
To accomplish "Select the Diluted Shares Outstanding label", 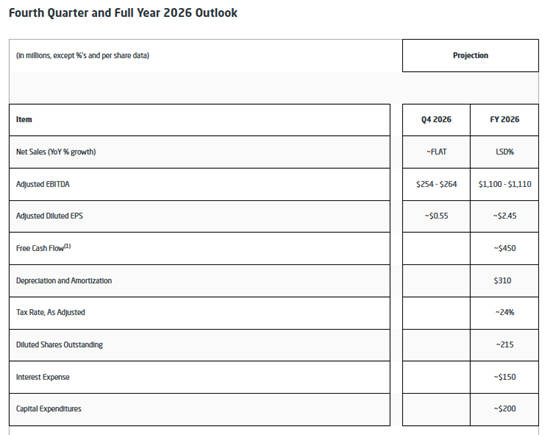I will click(x=59, y=345).
